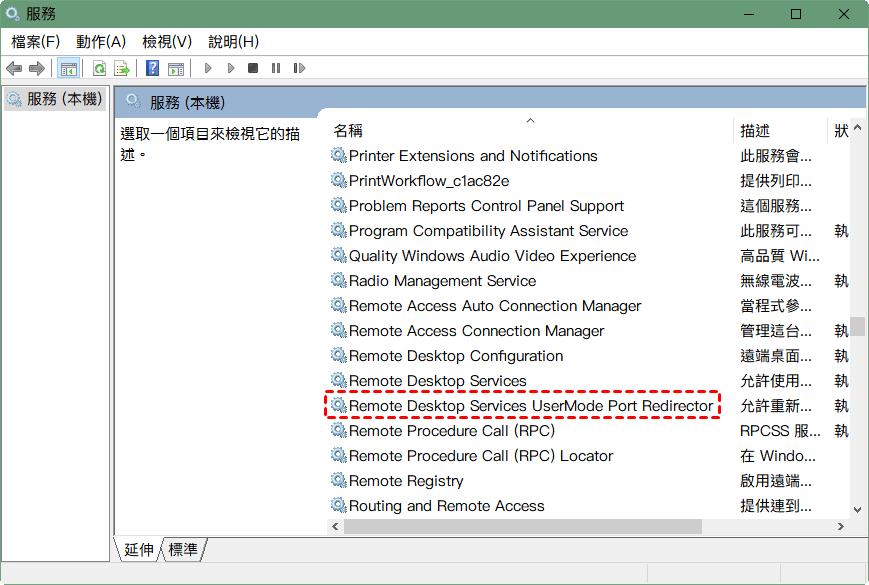Viewport: 869px width, 585px height.
Task: Click the Services app icon in title bar
Action: tap(13, 13)
